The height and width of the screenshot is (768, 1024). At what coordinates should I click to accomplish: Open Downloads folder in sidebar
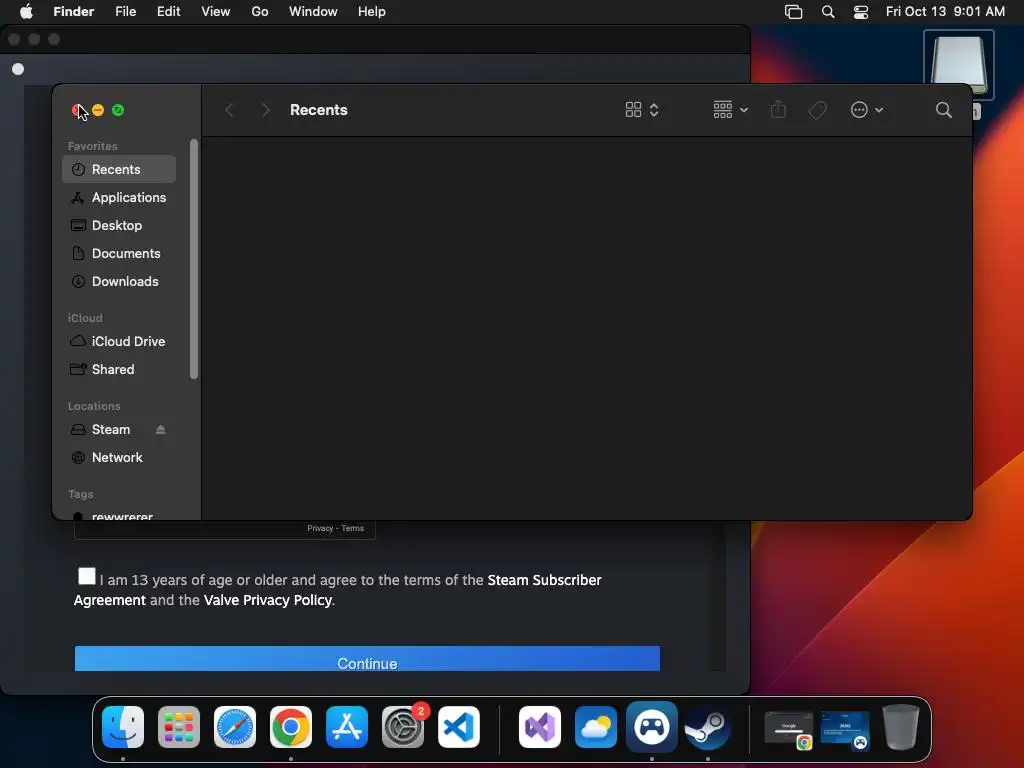(119, 281)
